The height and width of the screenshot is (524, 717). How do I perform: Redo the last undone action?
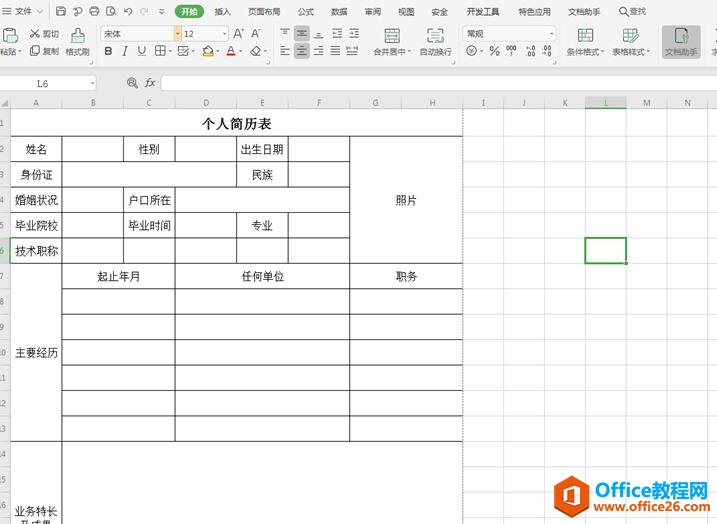(144, 11)
